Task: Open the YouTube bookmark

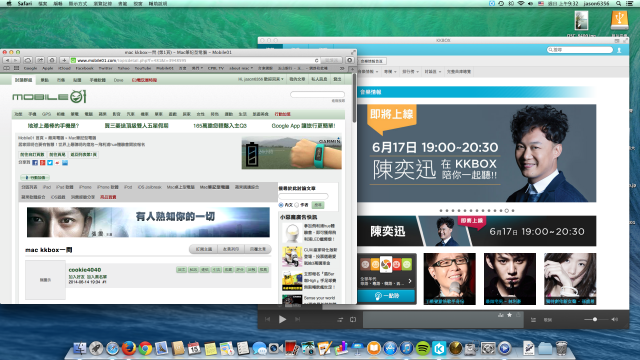Action: [x=142, y=68]
